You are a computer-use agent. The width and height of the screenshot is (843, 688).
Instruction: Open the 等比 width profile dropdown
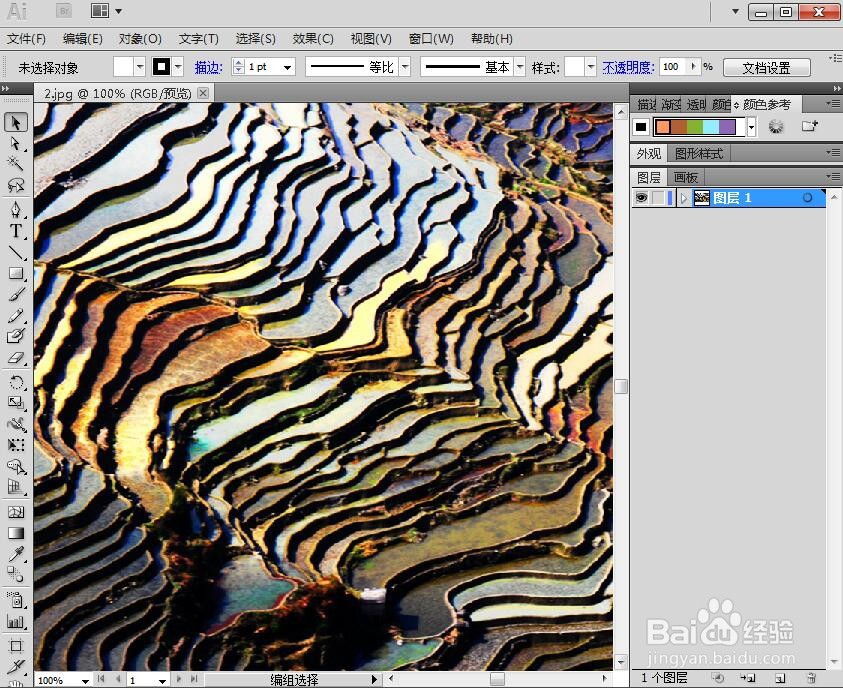point(405,67)
